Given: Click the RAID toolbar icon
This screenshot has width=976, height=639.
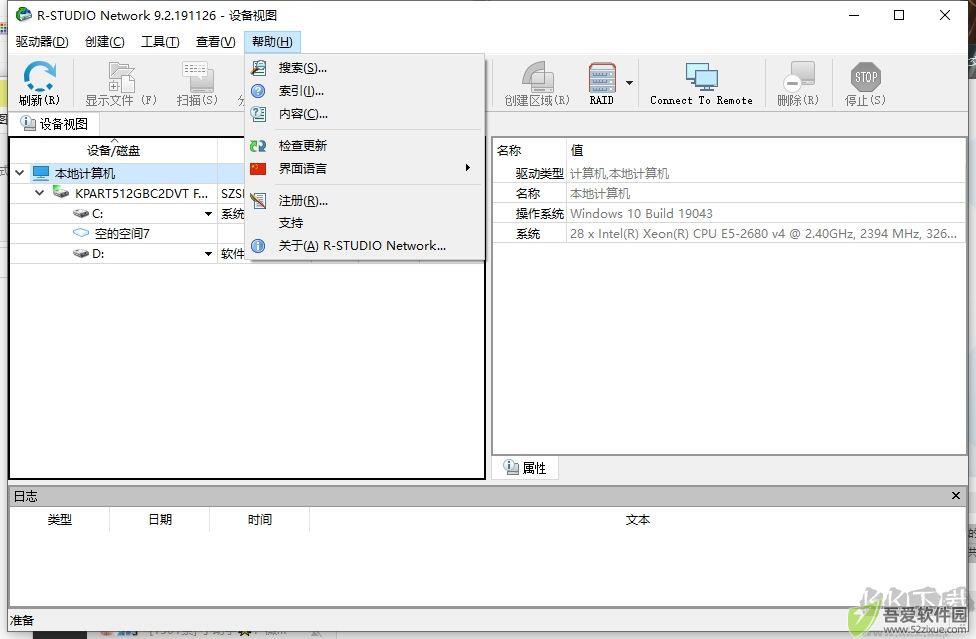Looking at the screenshot, I should [601, 83].
